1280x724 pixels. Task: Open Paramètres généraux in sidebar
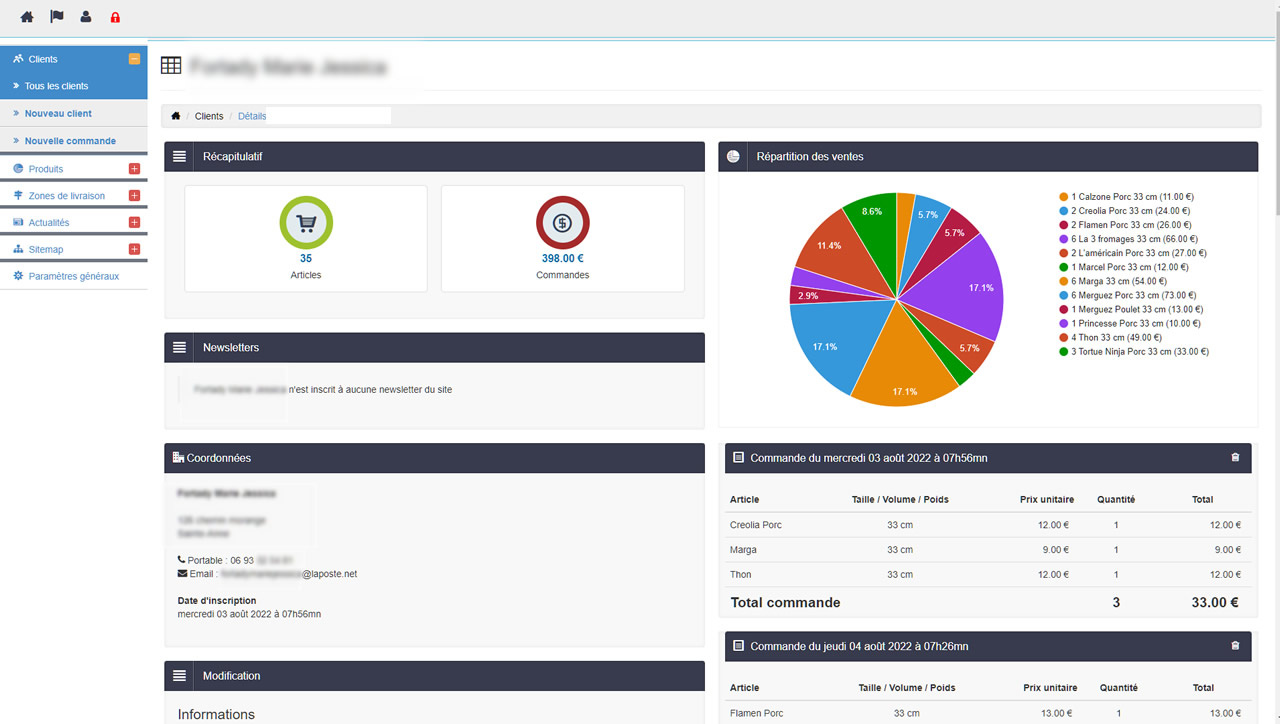pos(73,276)
